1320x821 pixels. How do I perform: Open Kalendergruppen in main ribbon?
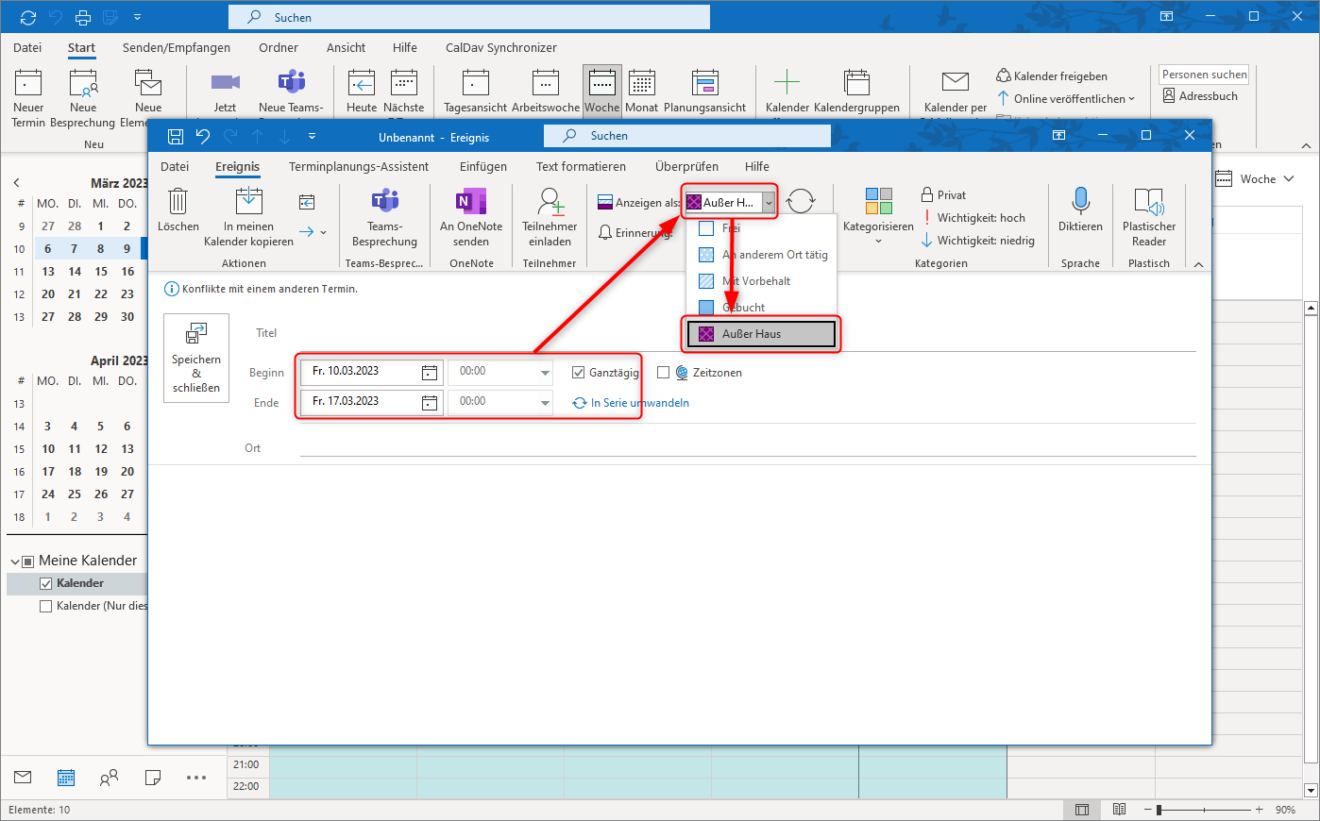856,92
